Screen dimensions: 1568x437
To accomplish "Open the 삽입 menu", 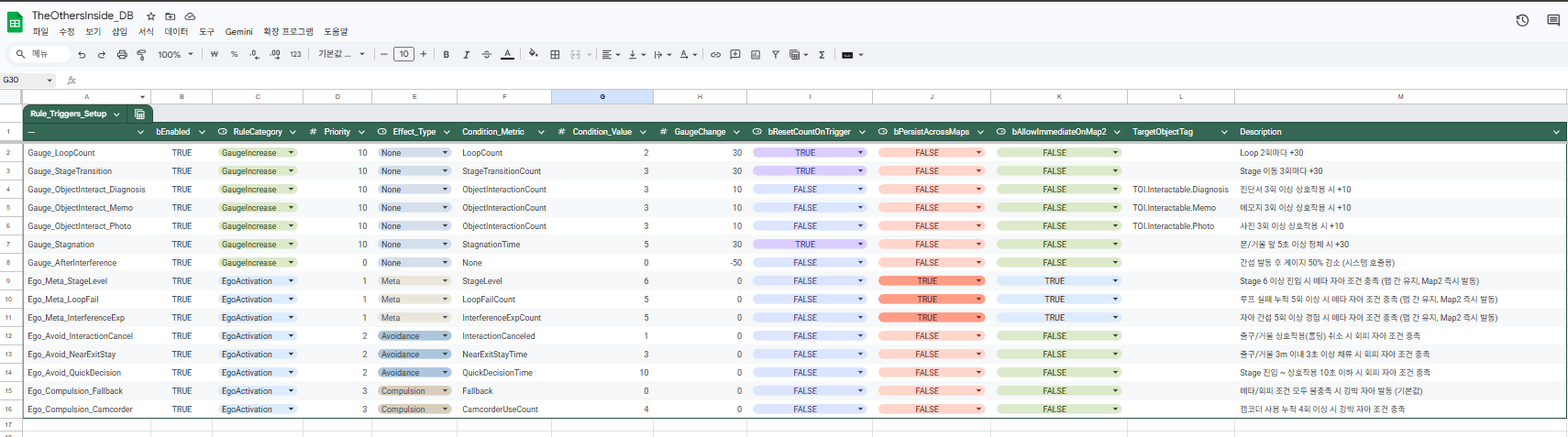I will click(x=119, y=32).
